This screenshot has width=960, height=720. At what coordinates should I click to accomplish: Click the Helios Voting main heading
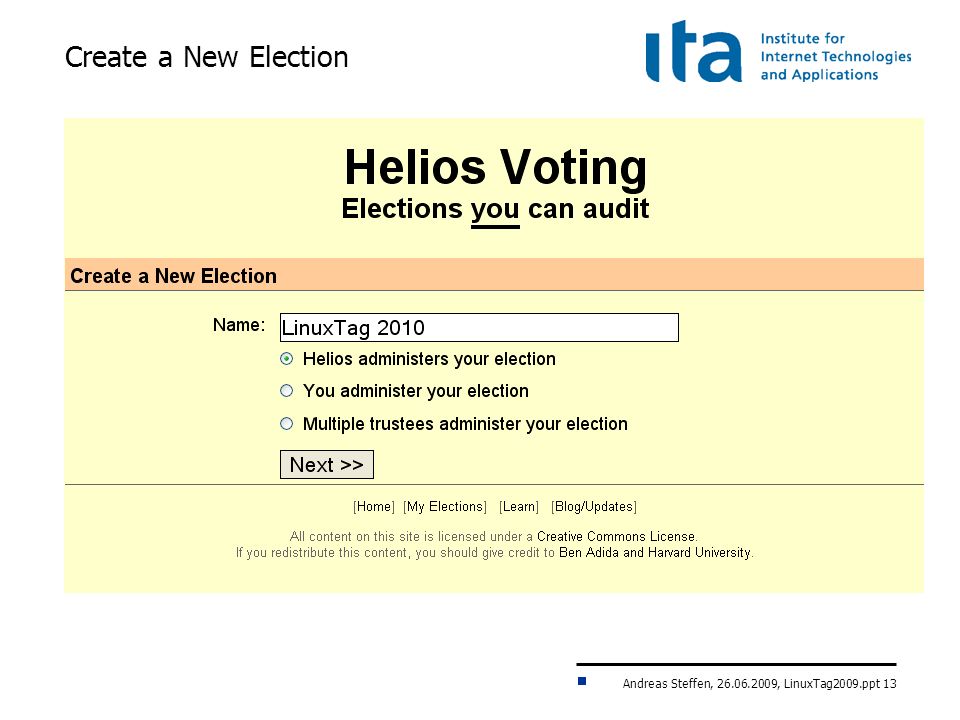coord(495,167)
